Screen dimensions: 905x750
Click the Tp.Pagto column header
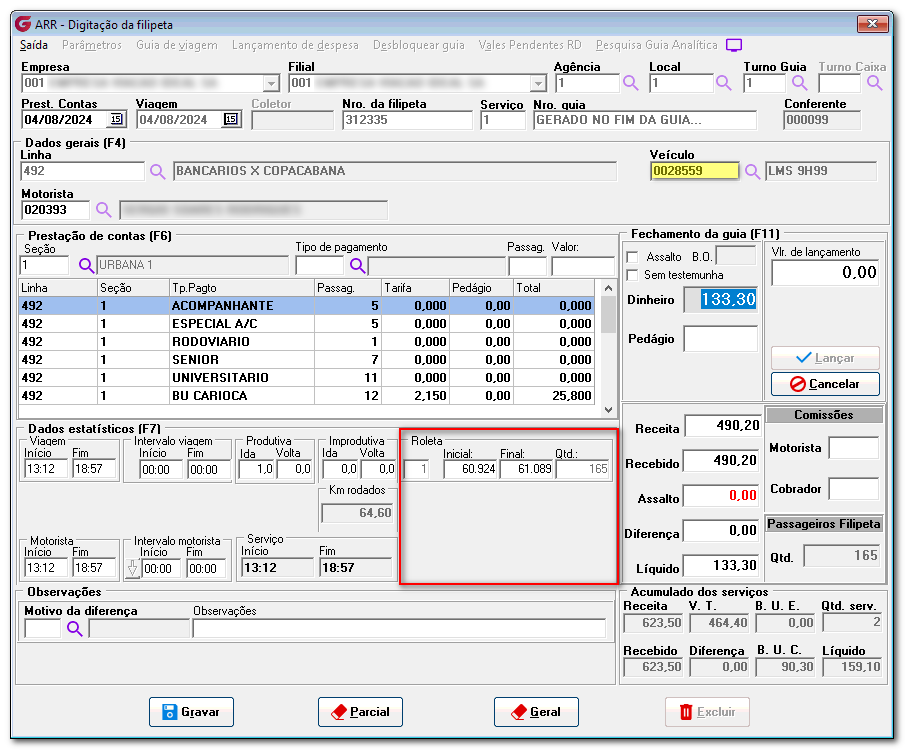pos(242,288)
